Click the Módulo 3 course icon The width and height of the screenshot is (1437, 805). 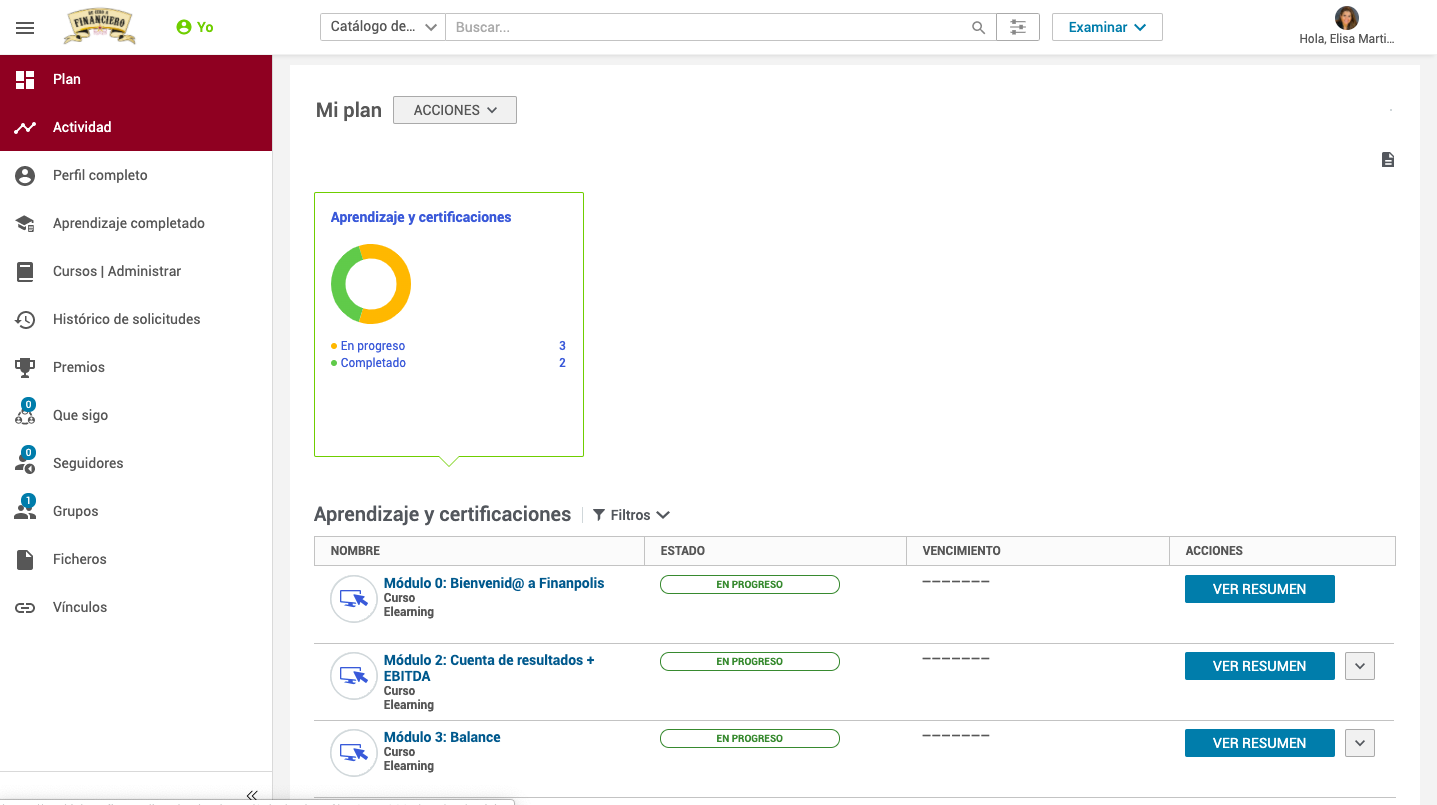(x=353, y=752)
